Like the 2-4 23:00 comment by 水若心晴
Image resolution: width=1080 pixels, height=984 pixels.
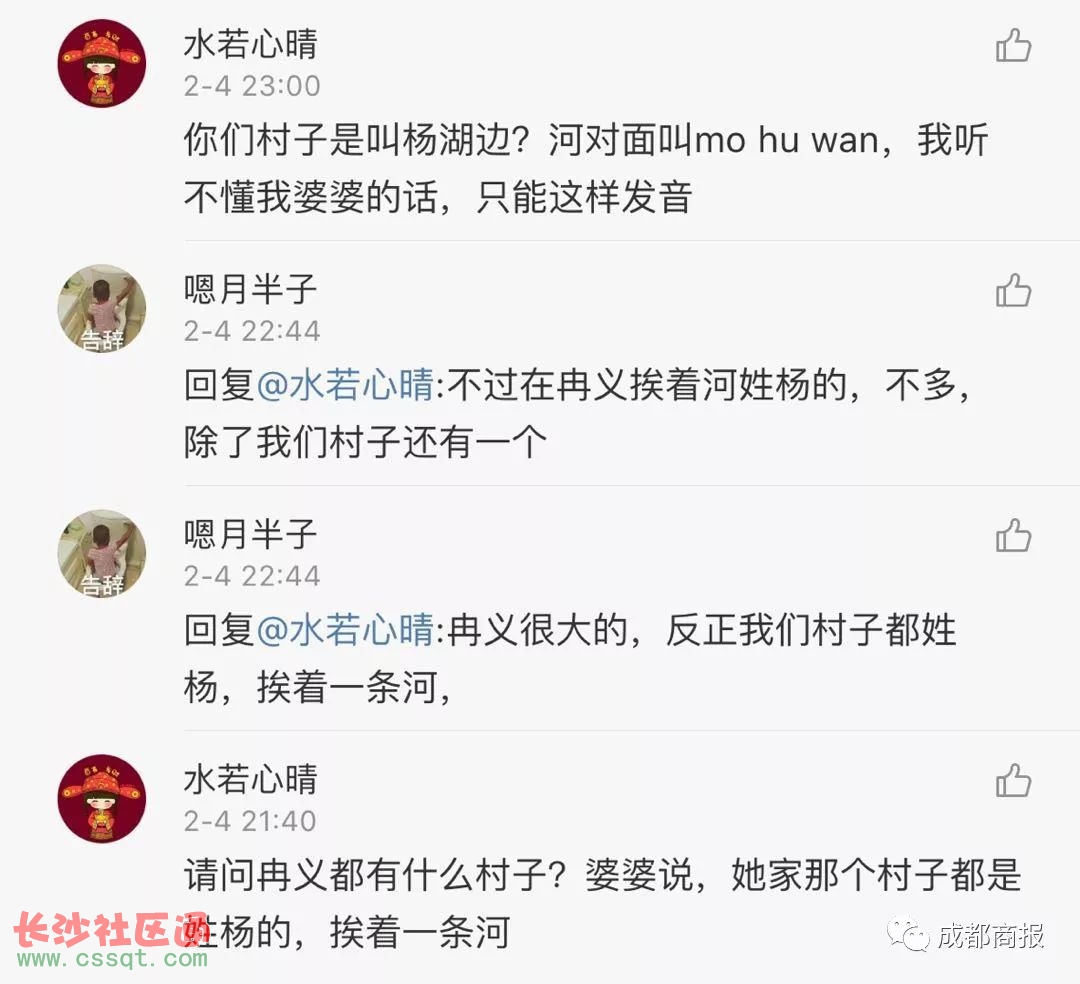[x=1013, y=45]
